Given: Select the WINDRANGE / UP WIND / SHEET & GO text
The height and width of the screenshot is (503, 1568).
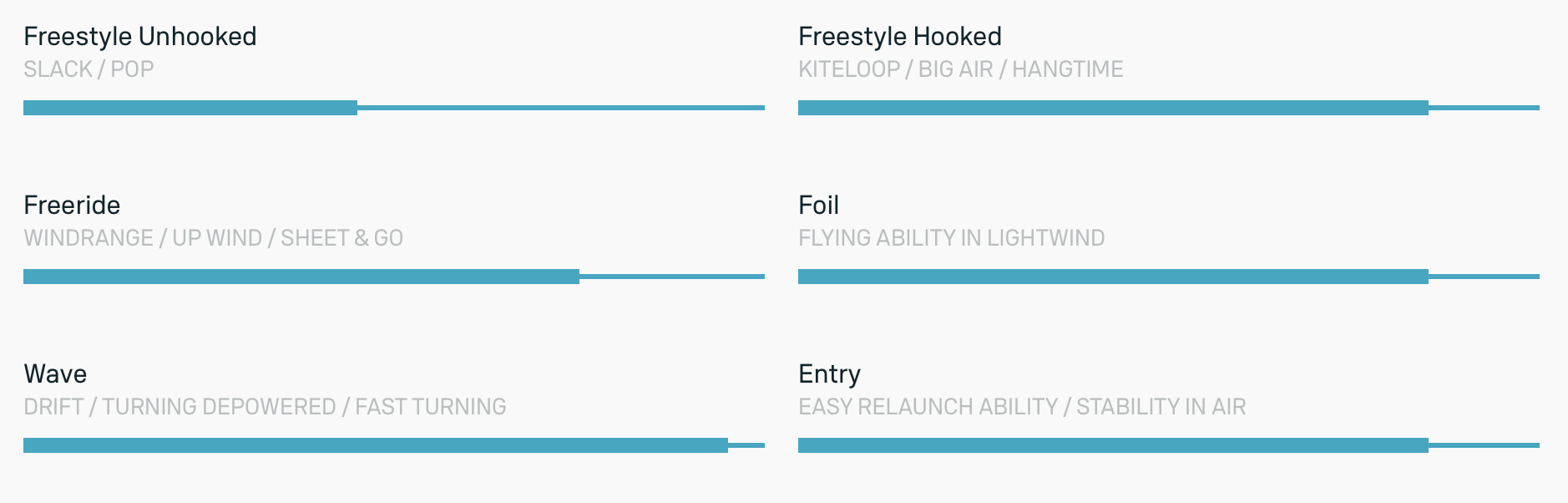Looking at the screenshot, I should point(213,238).
